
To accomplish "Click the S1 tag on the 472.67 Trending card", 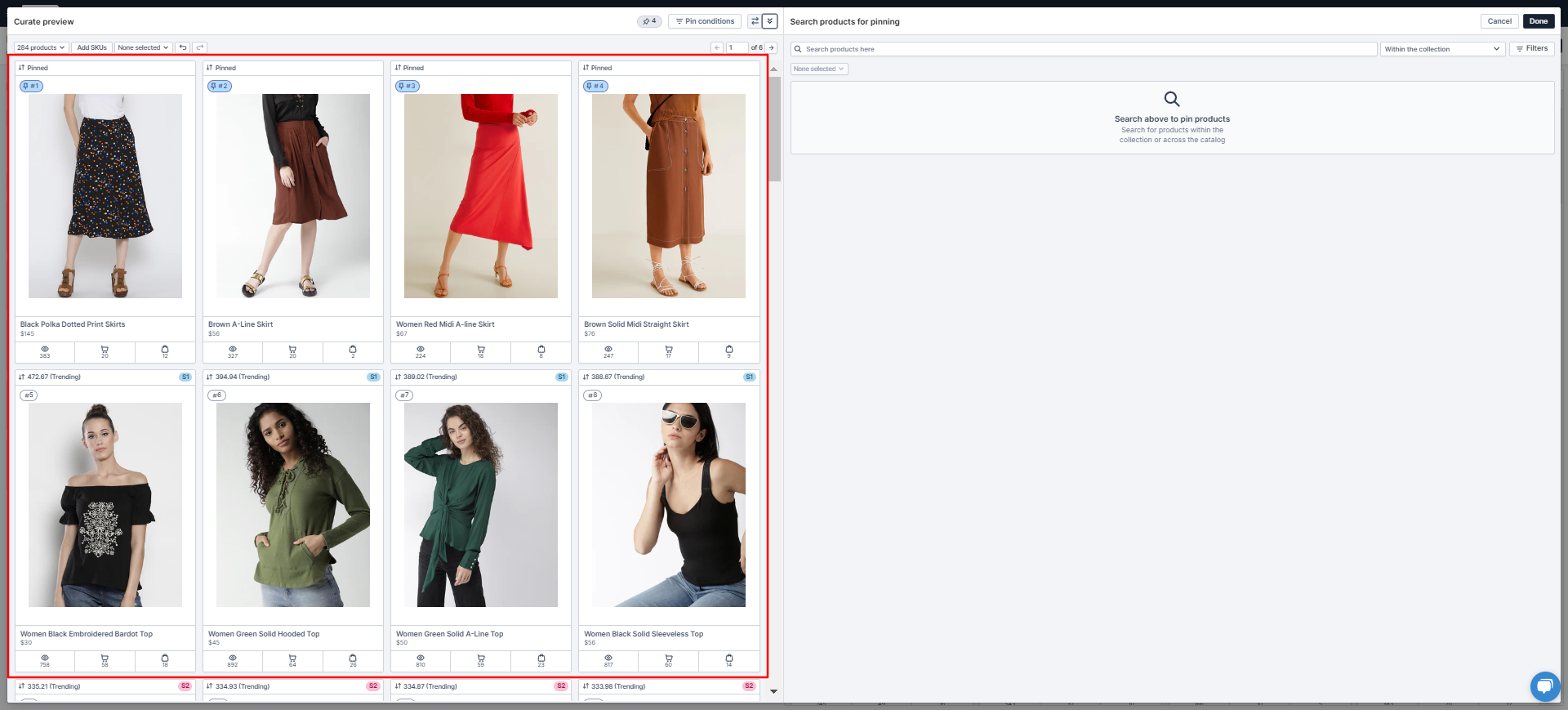I will coord(185,377).
